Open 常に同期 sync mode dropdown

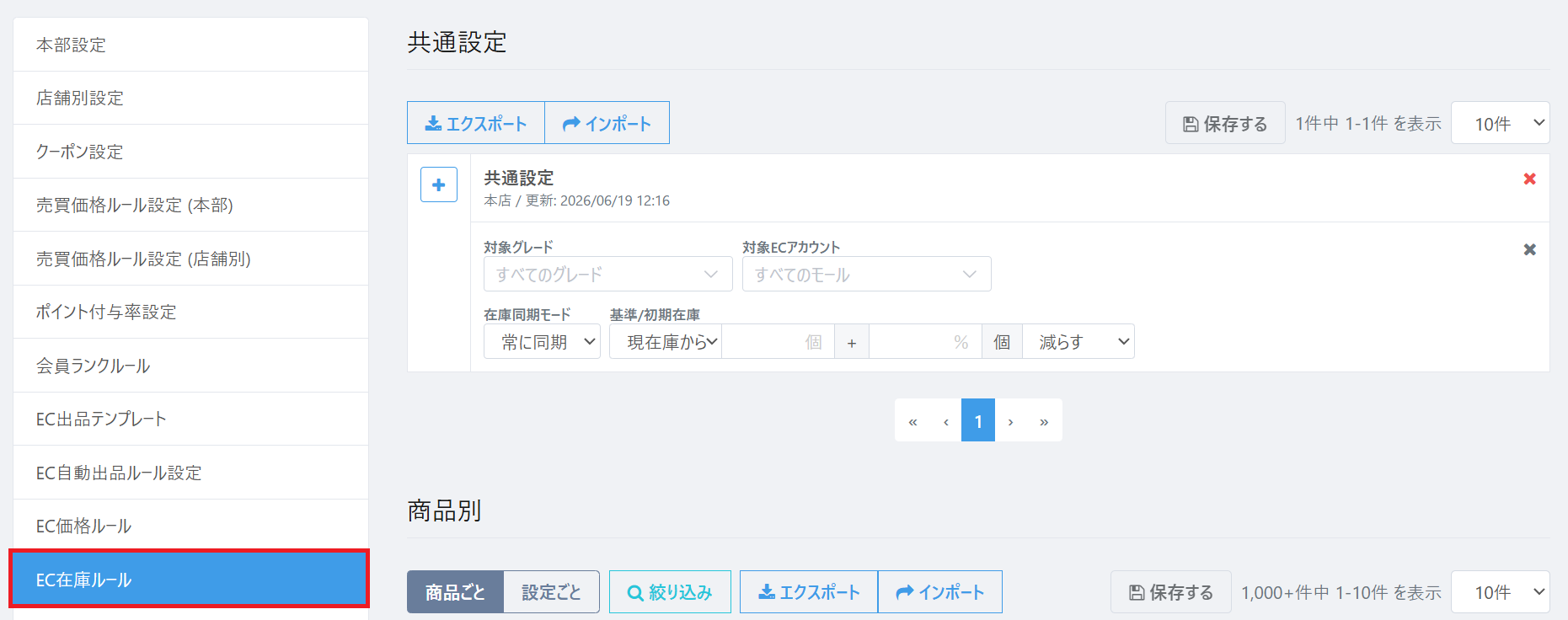(x=542, y=341)
